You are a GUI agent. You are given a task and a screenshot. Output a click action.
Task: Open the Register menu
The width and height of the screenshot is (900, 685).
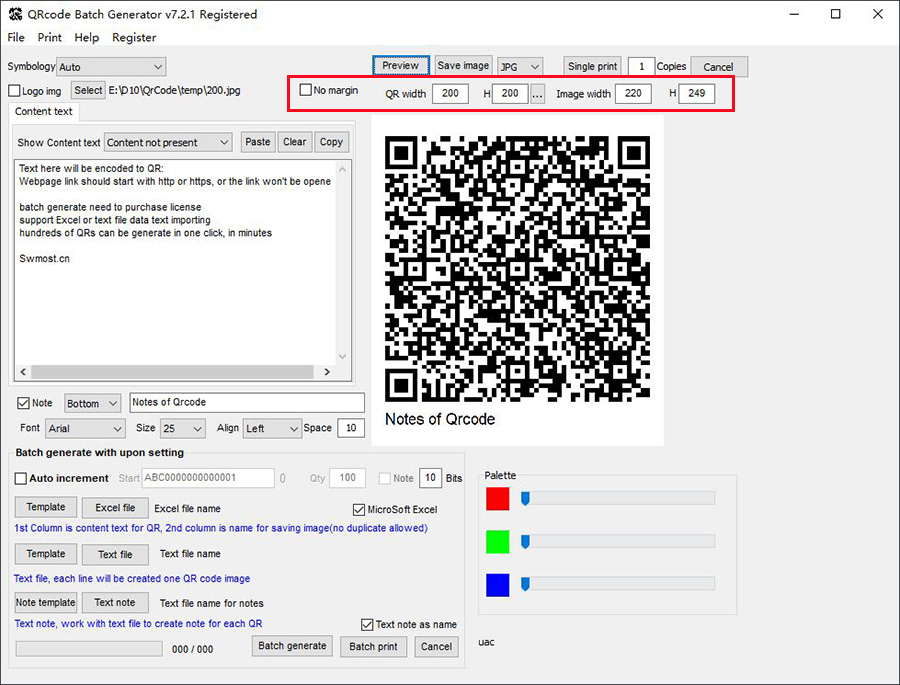[134, 37]
